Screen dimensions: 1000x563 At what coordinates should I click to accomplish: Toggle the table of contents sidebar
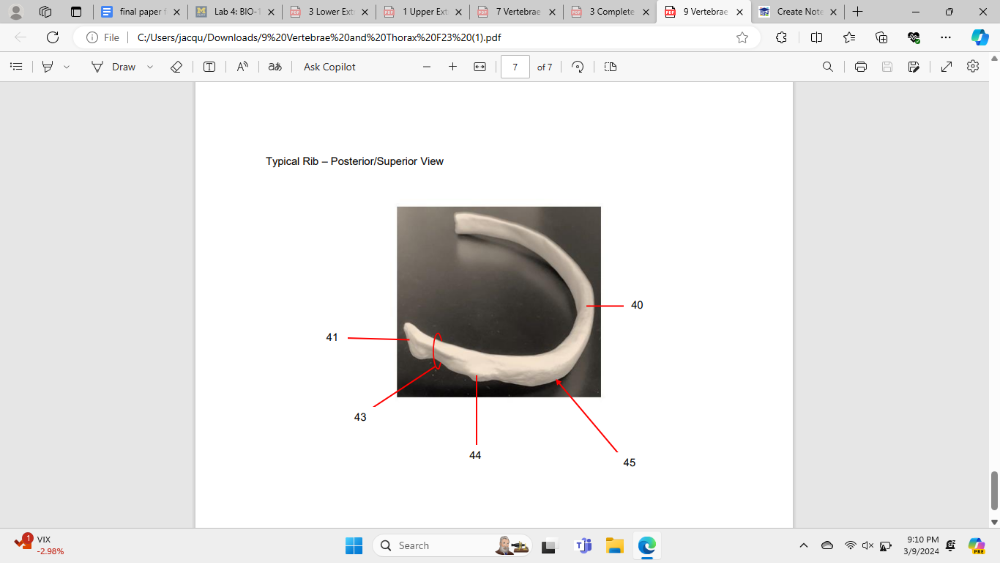(16, 67)
